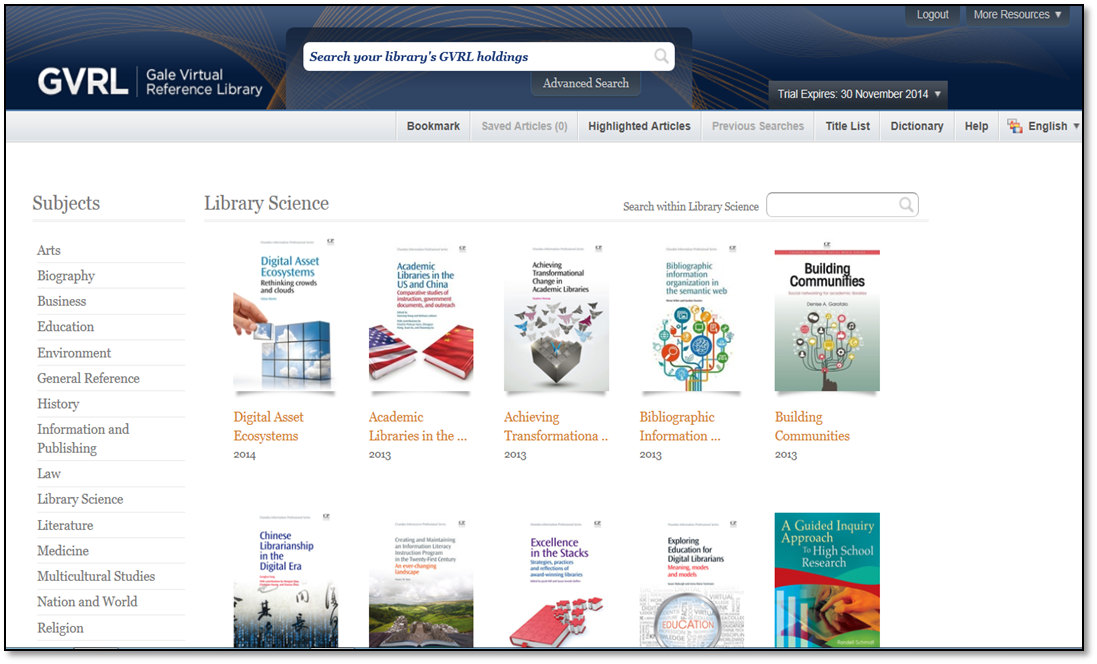Click the Building Communities title link
Image resolution: width=1097 pixels, height=664 pixels.
pos(812,426)
